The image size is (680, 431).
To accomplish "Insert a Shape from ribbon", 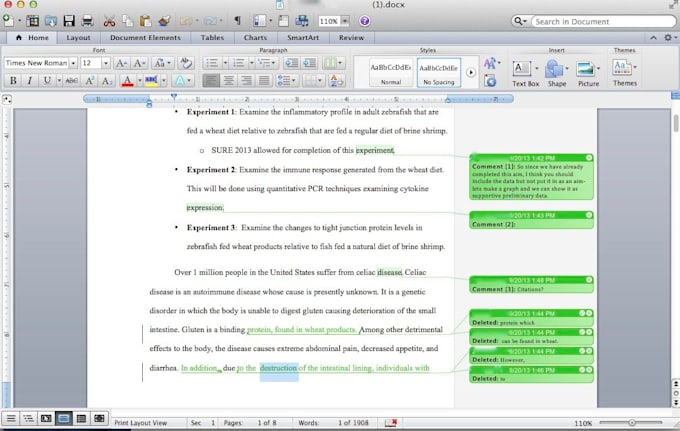I will point(556,73).
